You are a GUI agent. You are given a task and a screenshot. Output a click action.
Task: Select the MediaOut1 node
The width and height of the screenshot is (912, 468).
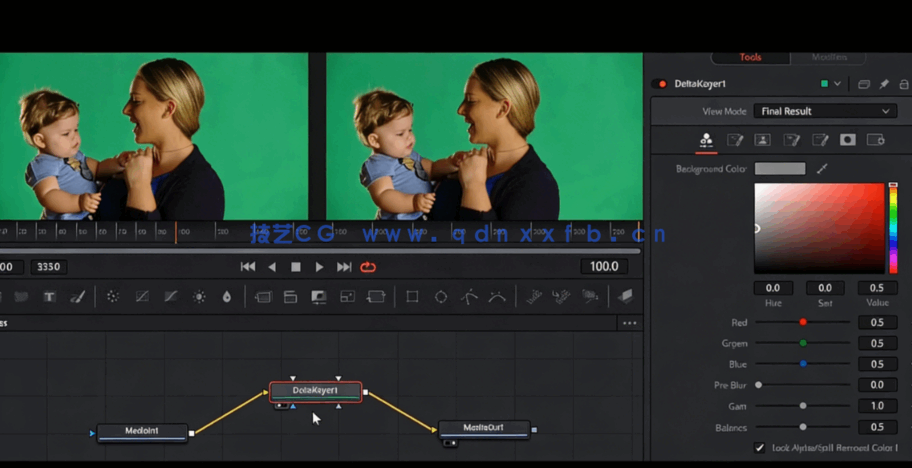click(x=484, y=428)
